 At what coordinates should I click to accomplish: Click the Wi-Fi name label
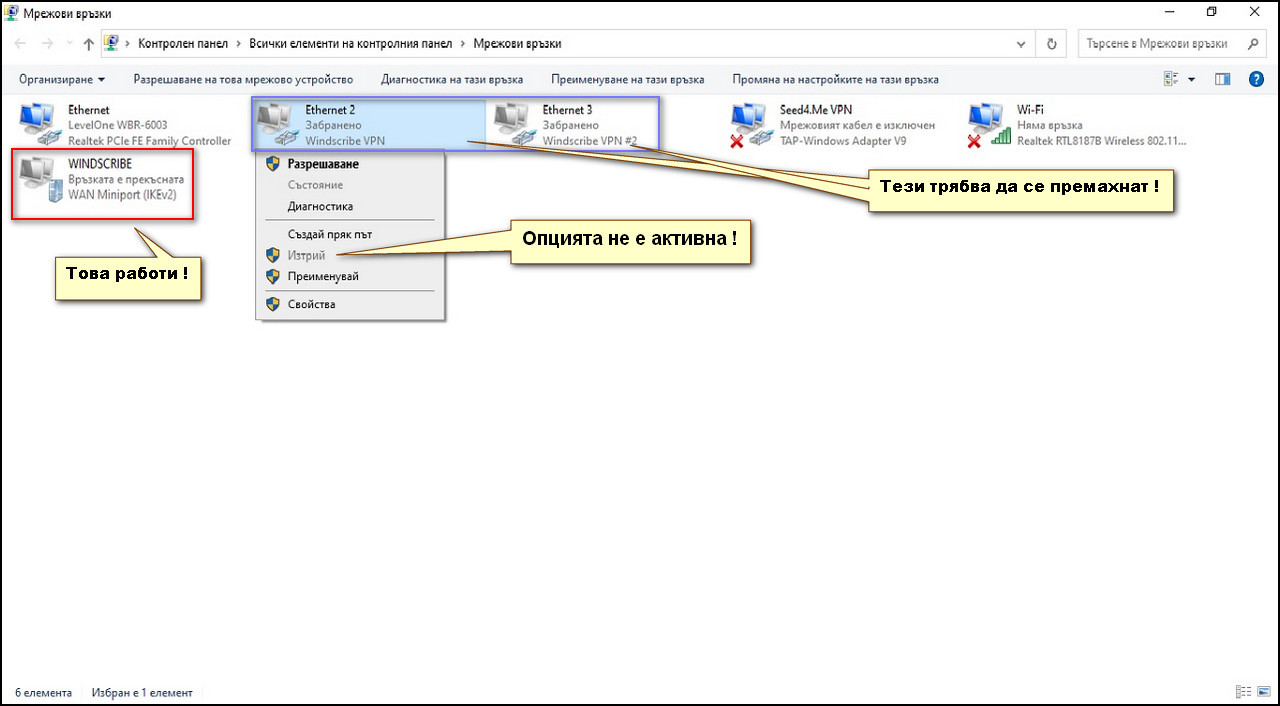[x=1030, y=110]
